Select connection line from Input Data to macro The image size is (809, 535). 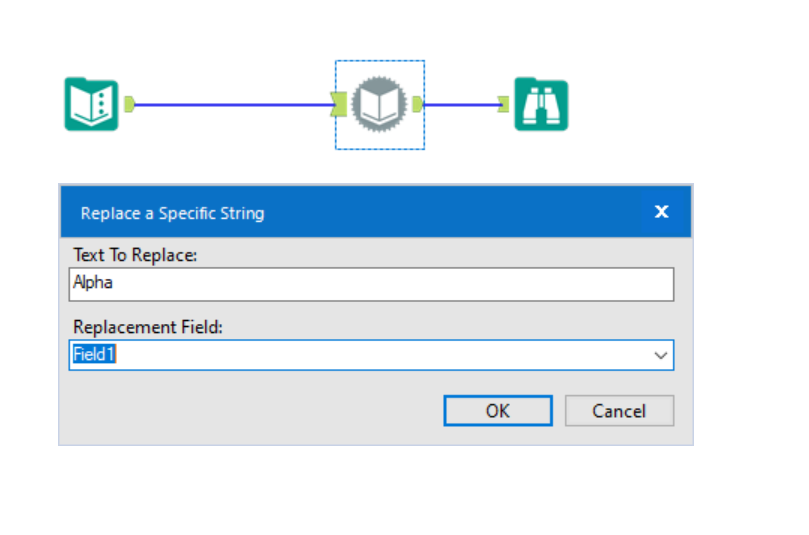point(230,103)
